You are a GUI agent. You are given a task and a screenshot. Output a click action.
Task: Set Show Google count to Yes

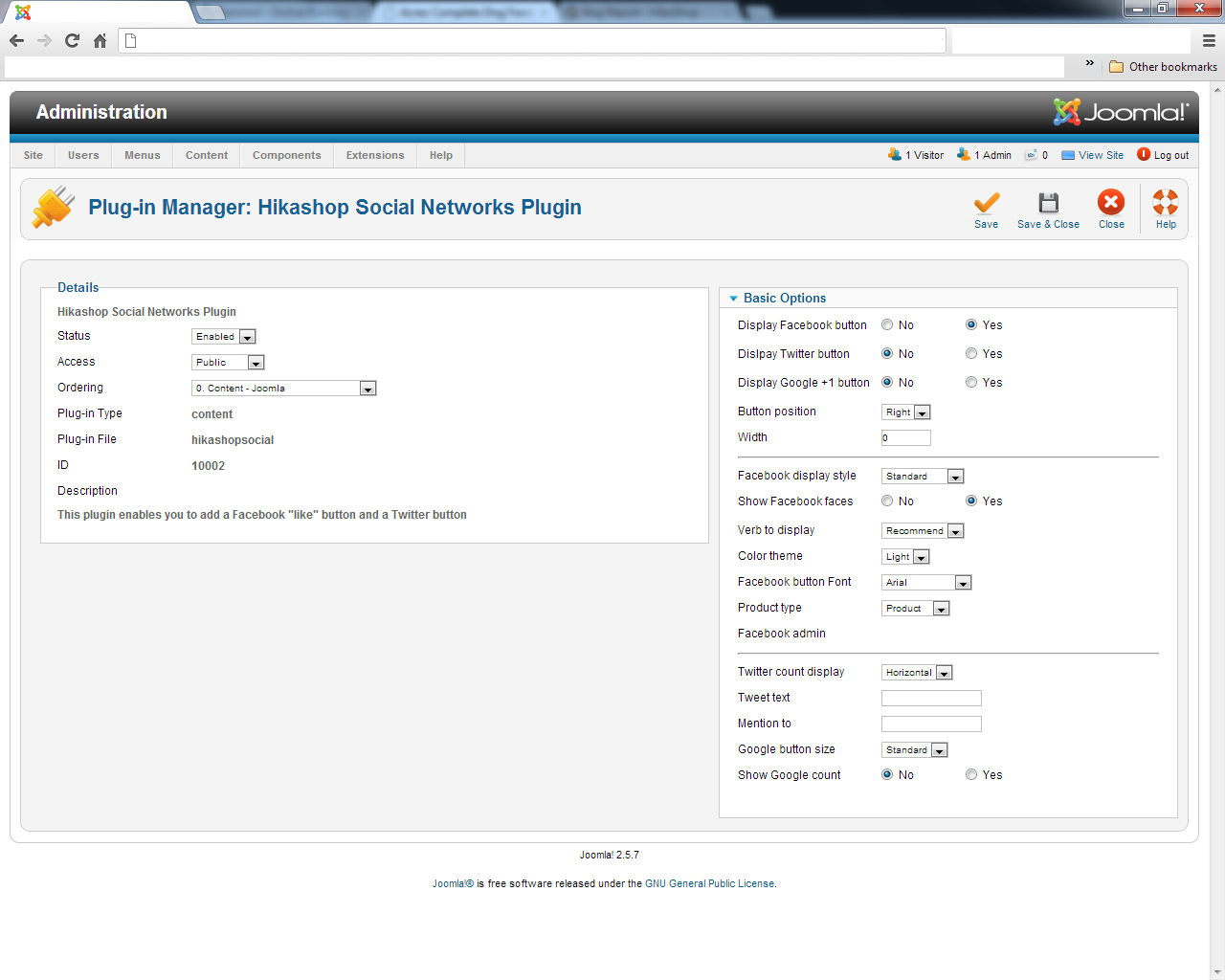click(971, 775)
